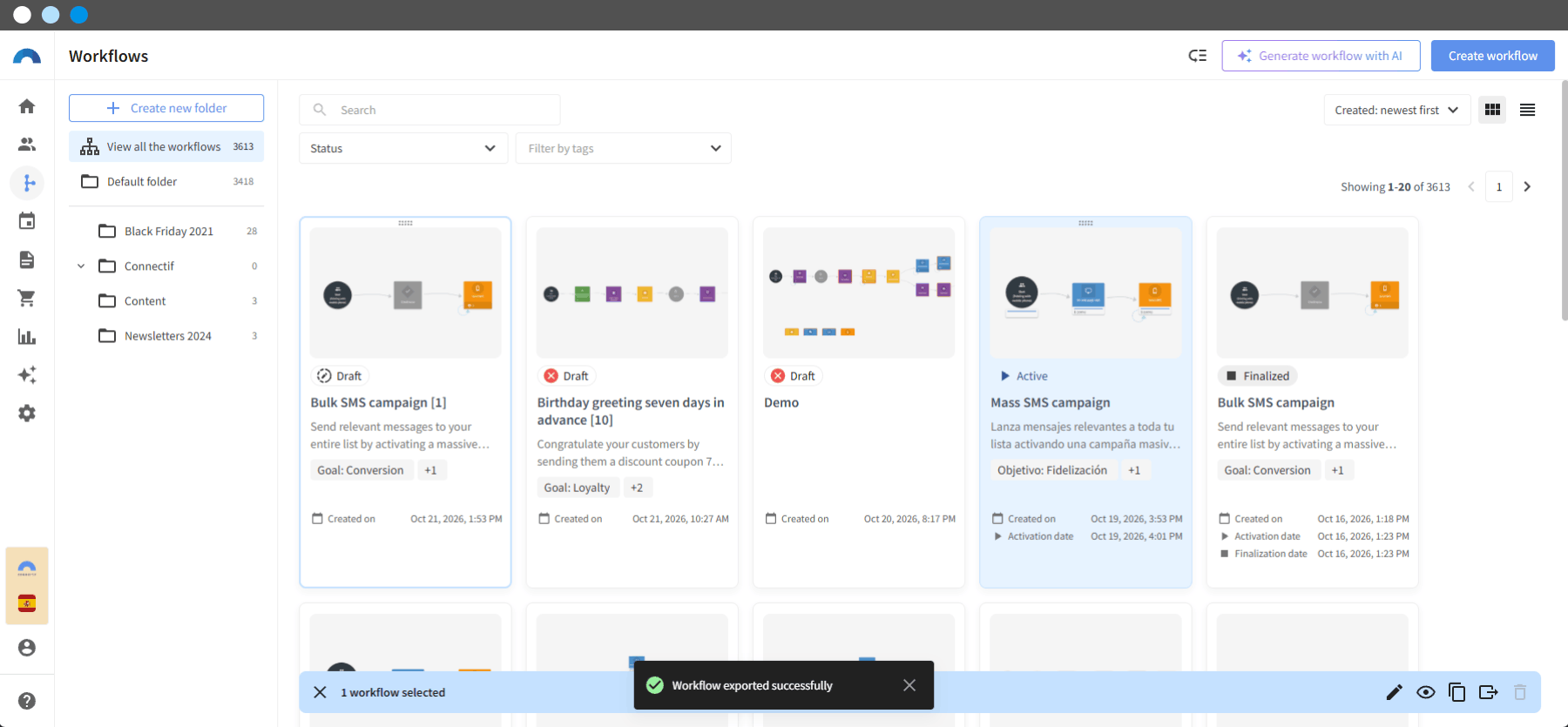This screenshot has width=1568, height=727.
Task: Open the shopping cart sidebar icon
Action: [x=27, y=298]
